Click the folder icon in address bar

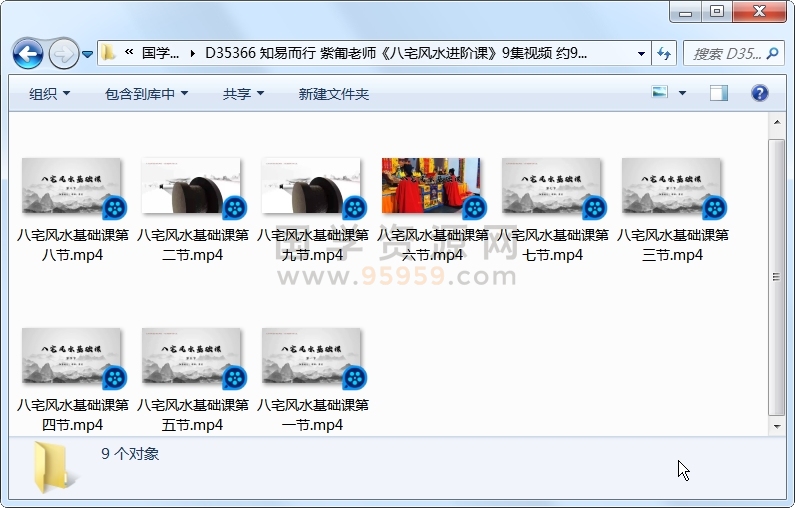click(x=108, y=53)
